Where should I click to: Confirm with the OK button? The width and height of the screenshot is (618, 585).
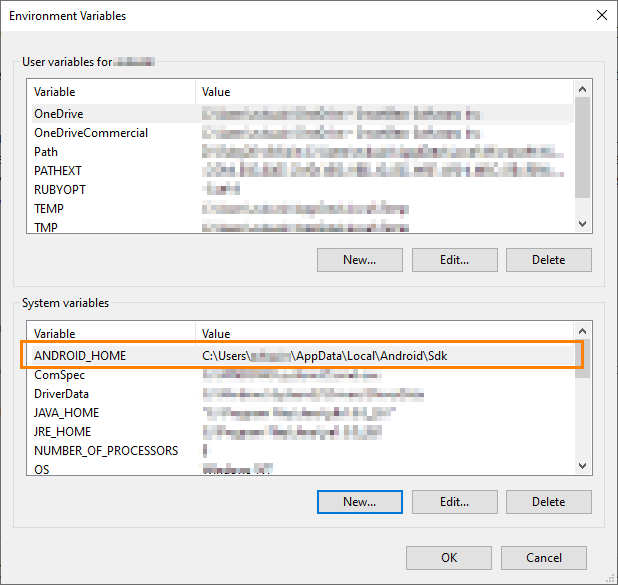(x=449, y=558)
